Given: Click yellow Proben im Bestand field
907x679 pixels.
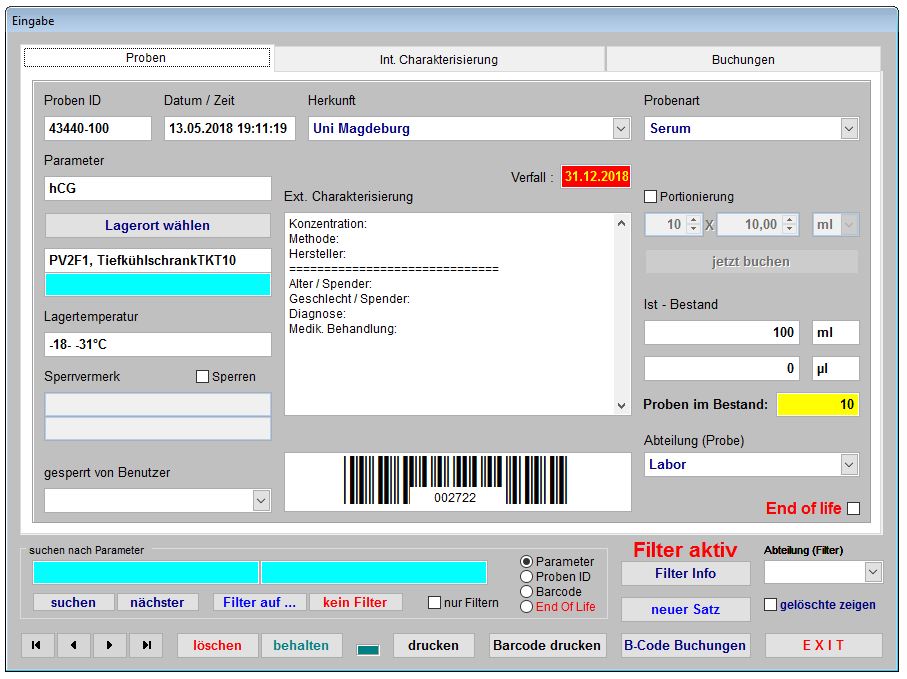Looking at the screenshot, I should 818,404.
